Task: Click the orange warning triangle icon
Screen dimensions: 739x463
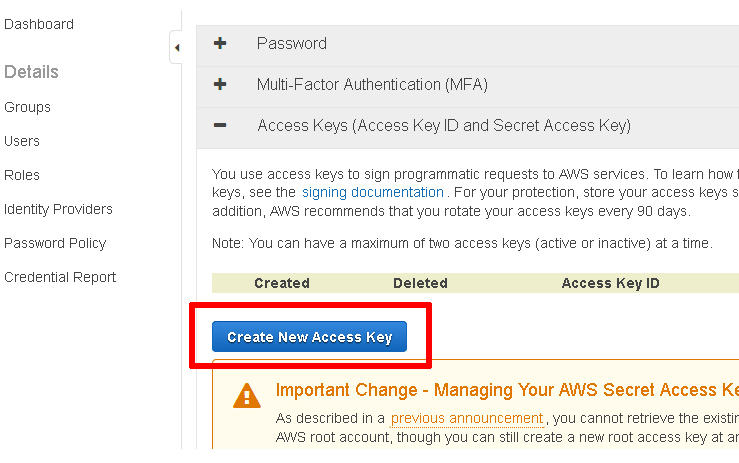Action: click(246, 395)
